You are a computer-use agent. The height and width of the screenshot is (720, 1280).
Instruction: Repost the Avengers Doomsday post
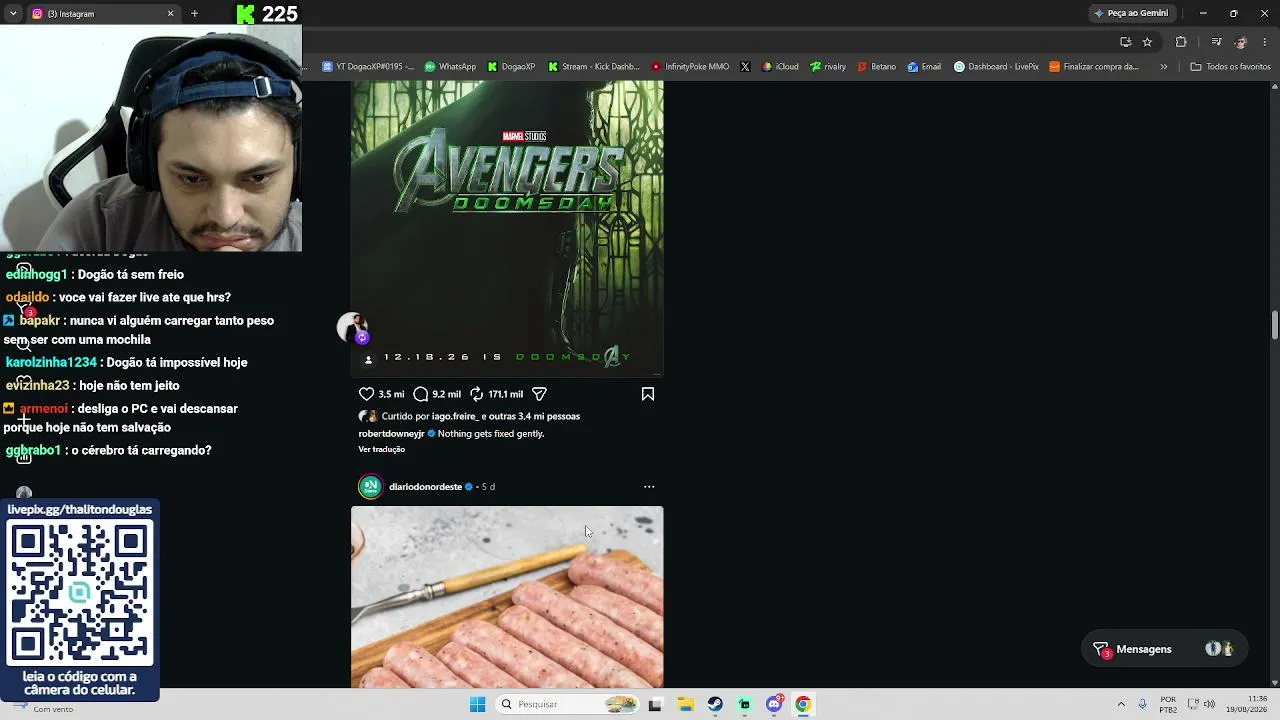coord(477,394)
